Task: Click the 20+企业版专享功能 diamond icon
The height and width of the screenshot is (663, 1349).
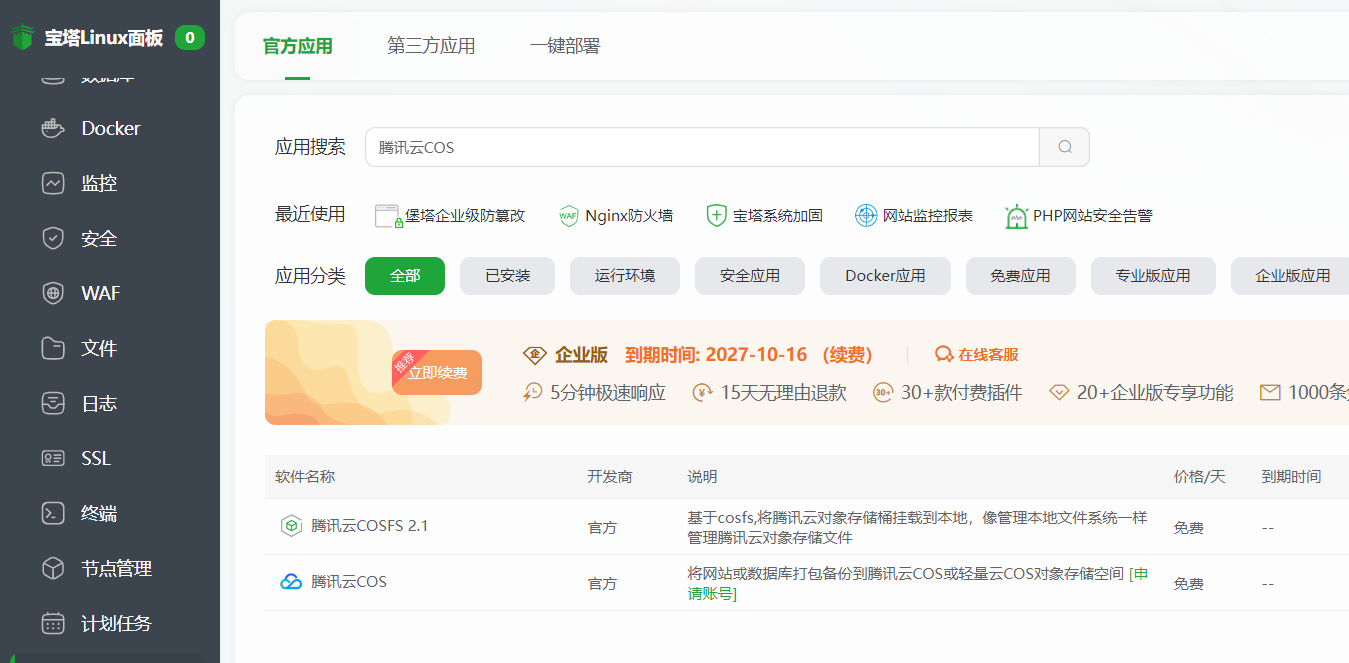Action: tap(1059, 392)
